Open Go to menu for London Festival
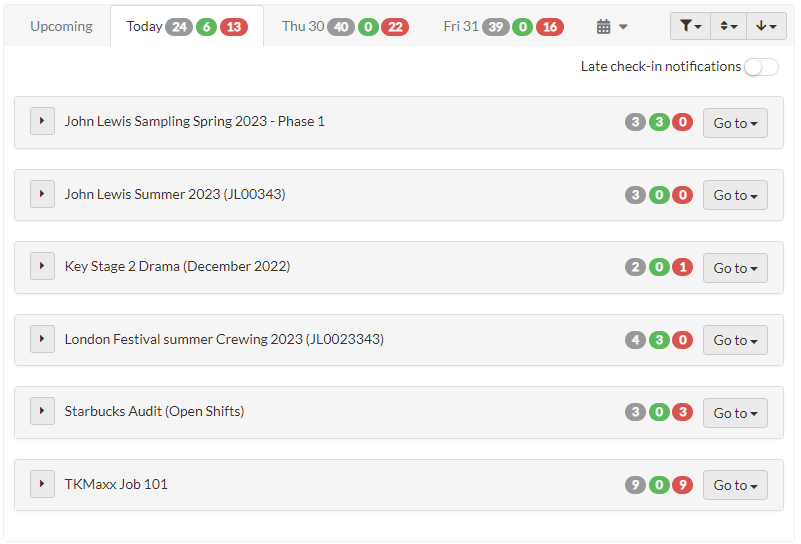 point(735,340)
